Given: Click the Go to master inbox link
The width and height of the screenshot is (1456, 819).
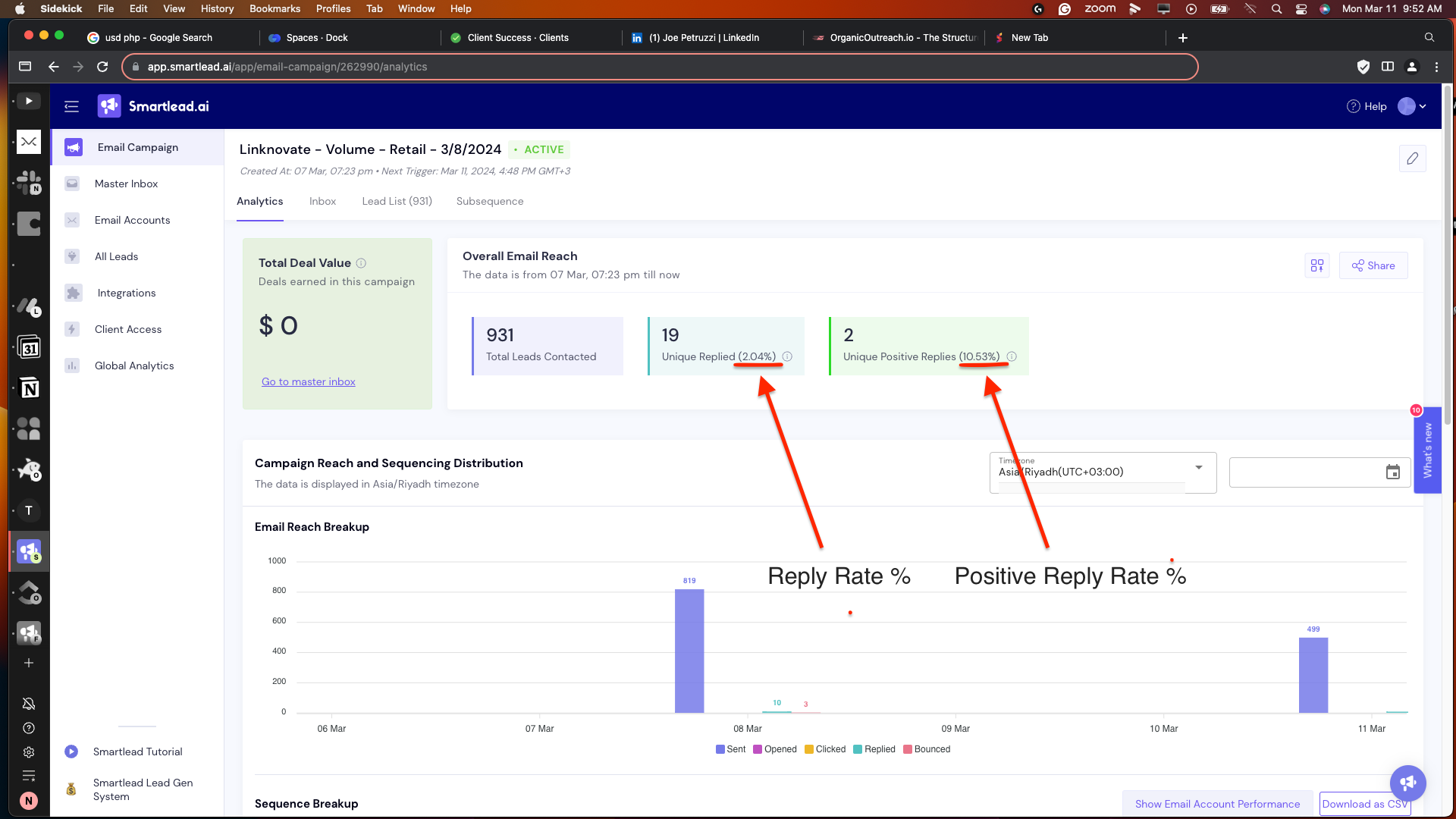Looking at the screenshot, I should point(308,381).
